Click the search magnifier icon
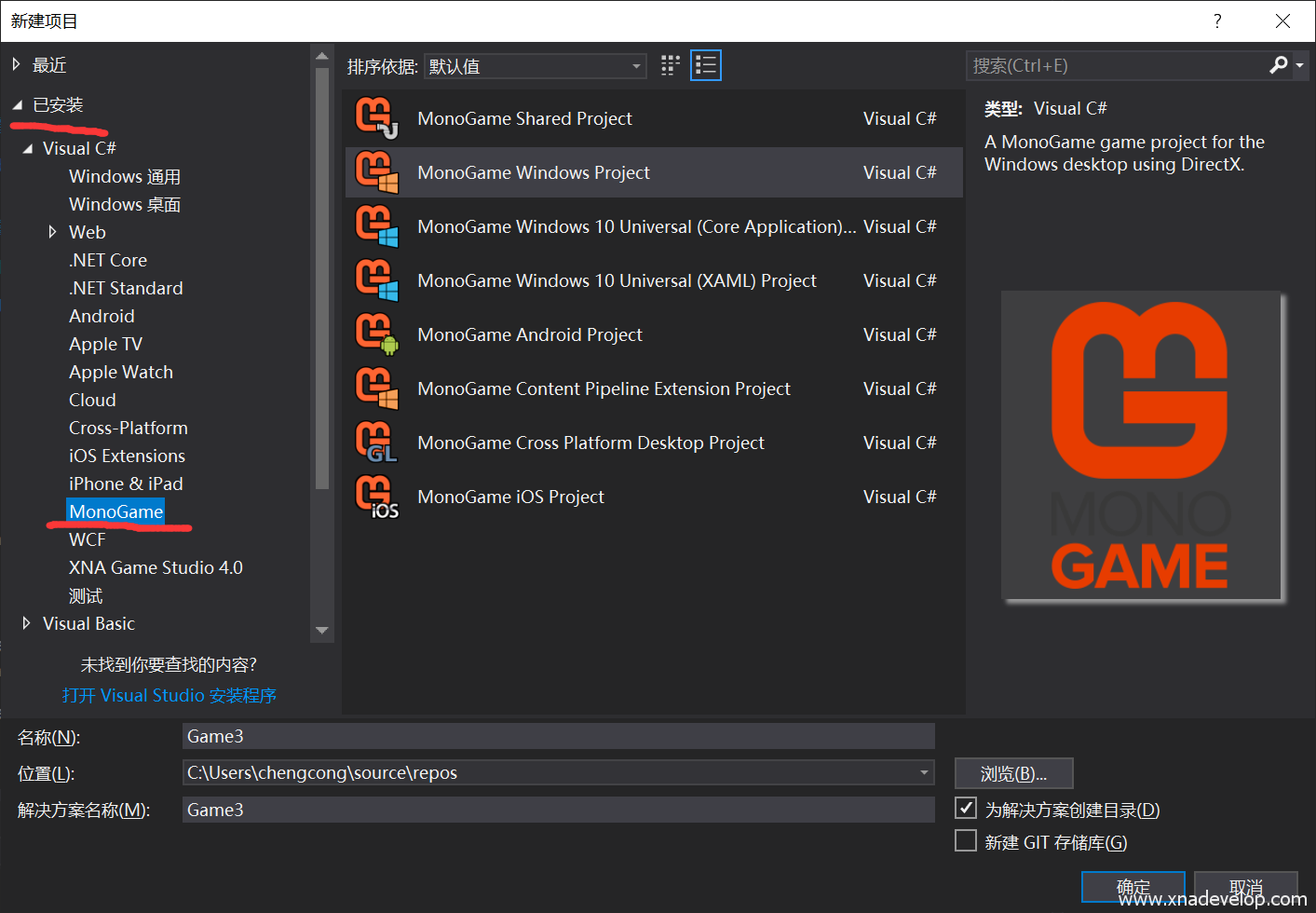The image size is (1316, 913). 1279,65
